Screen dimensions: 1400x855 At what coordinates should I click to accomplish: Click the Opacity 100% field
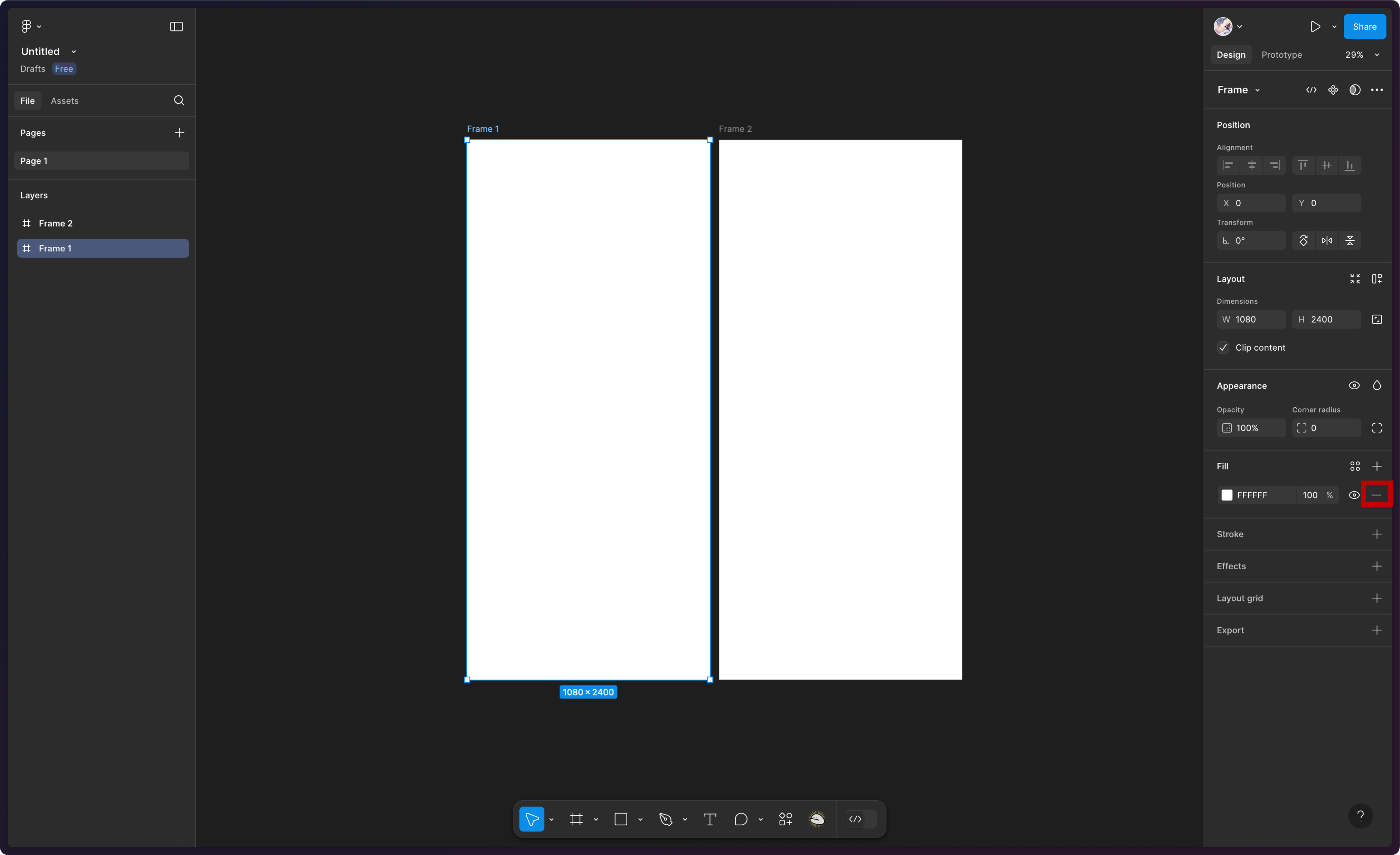click(x=1251, y=428)
